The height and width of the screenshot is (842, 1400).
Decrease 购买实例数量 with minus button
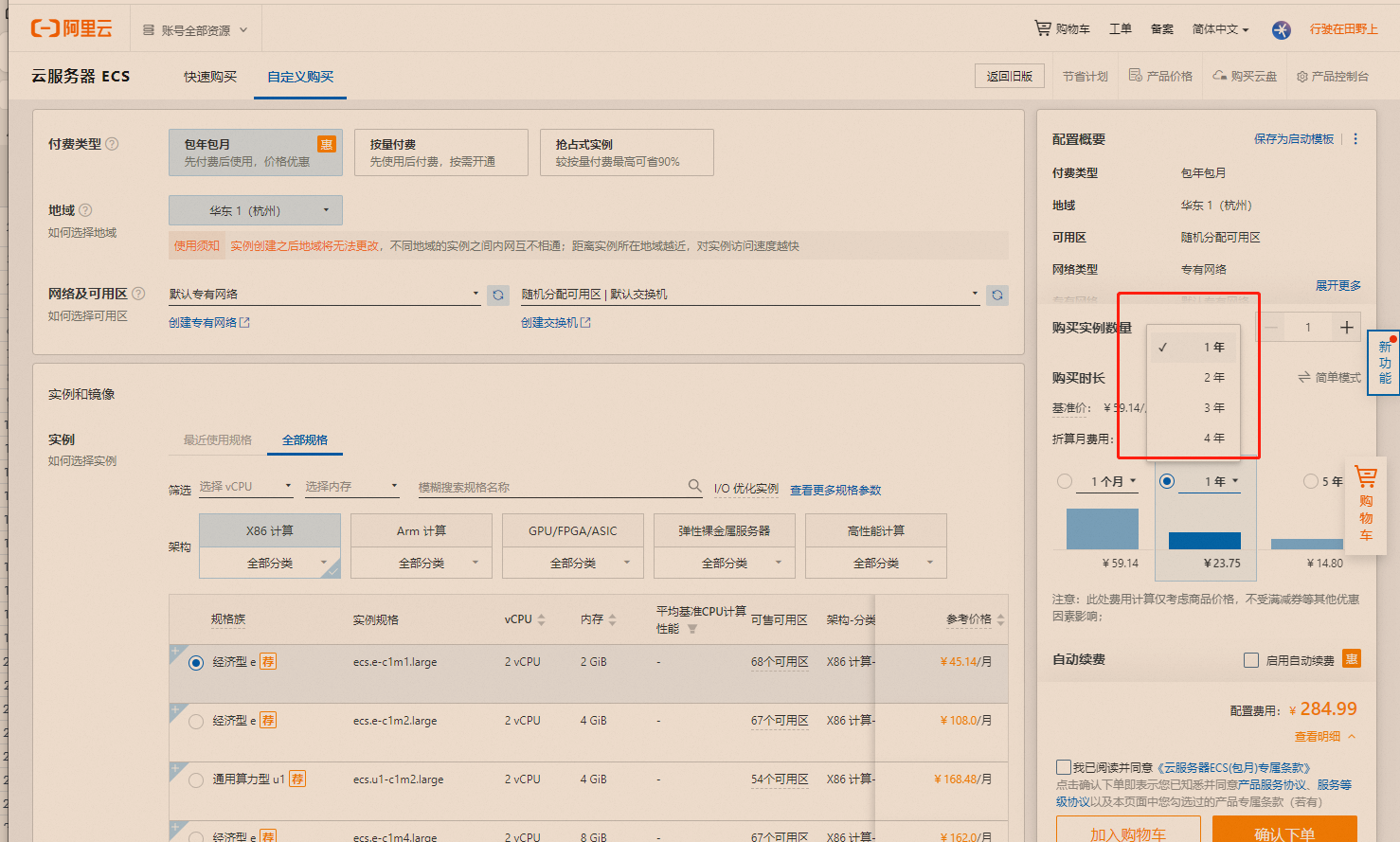[x=1272, y=328]
